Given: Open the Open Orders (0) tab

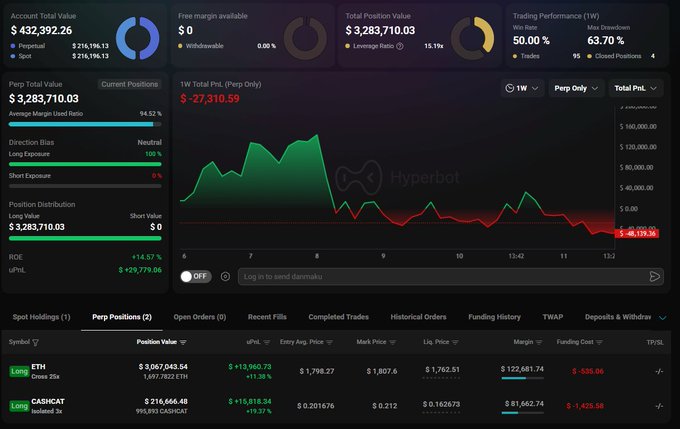Looking at the screenshot, I should click(x=200, y=317).
